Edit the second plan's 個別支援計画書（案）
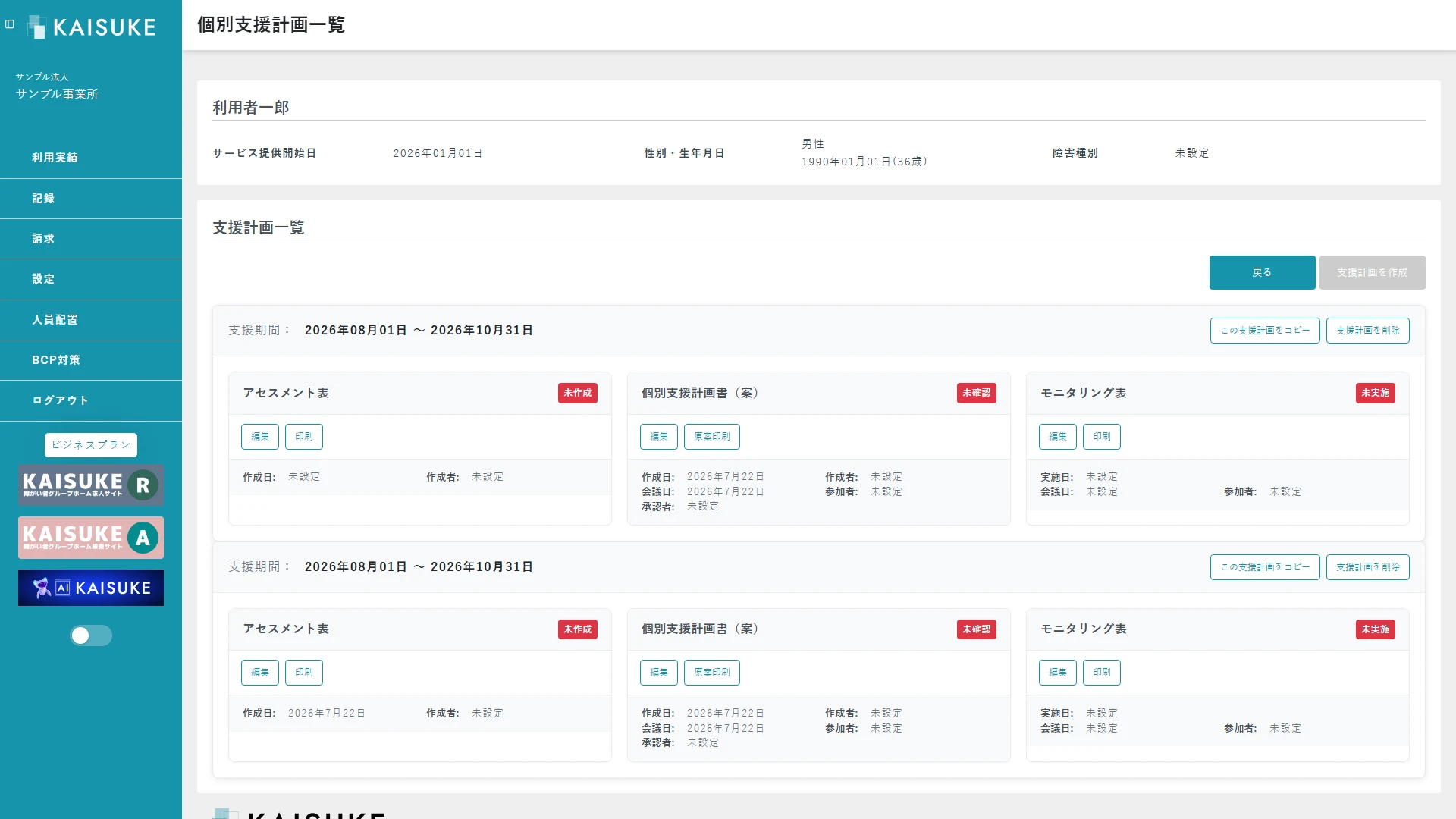 pyautogui.click(x=659, y=673)
